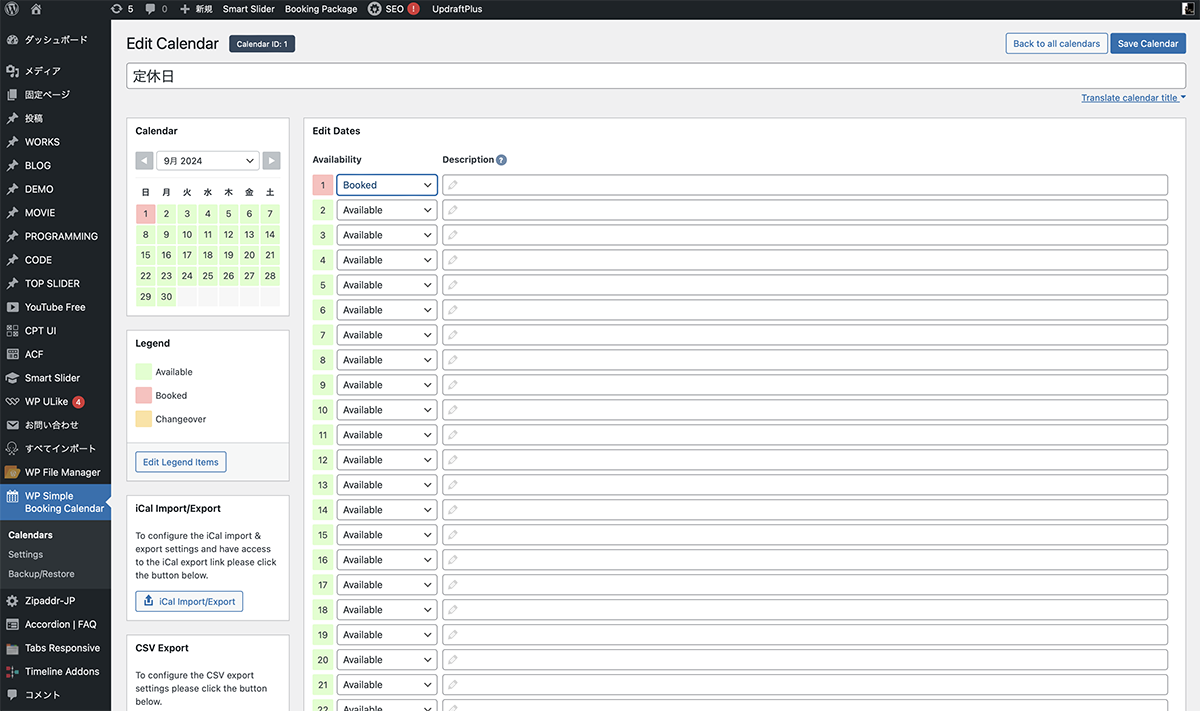Viewport: 1200px width, 711px height.
Task: Open availability dropdown for day 10
Action: [386, 410]
